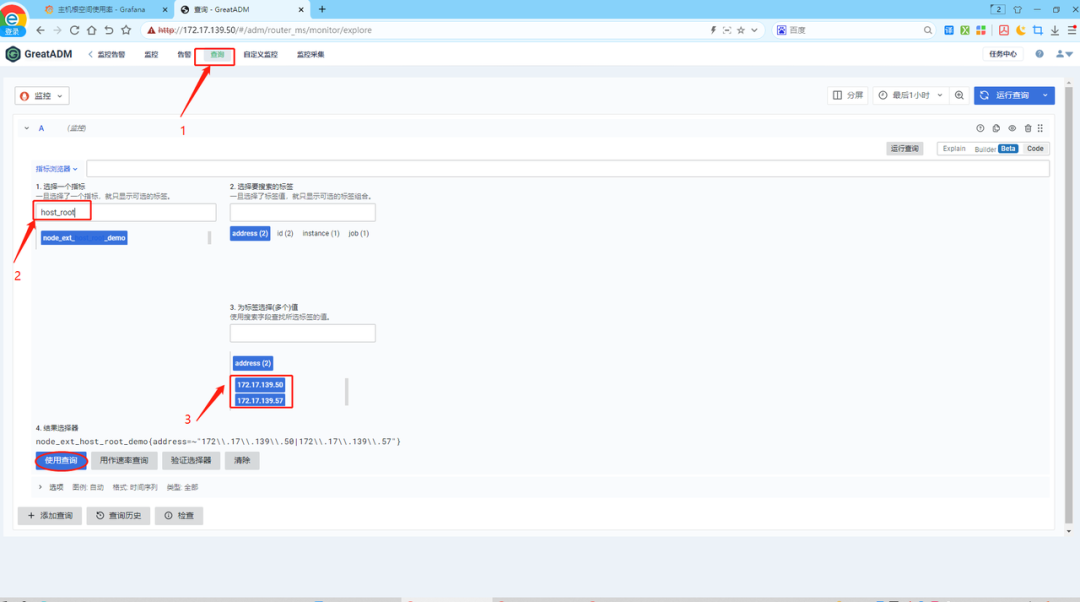This screenshot has width=1080, height=602.
Task: Open the 监控 data source dropdown
Action: click(x=42, y=96)
